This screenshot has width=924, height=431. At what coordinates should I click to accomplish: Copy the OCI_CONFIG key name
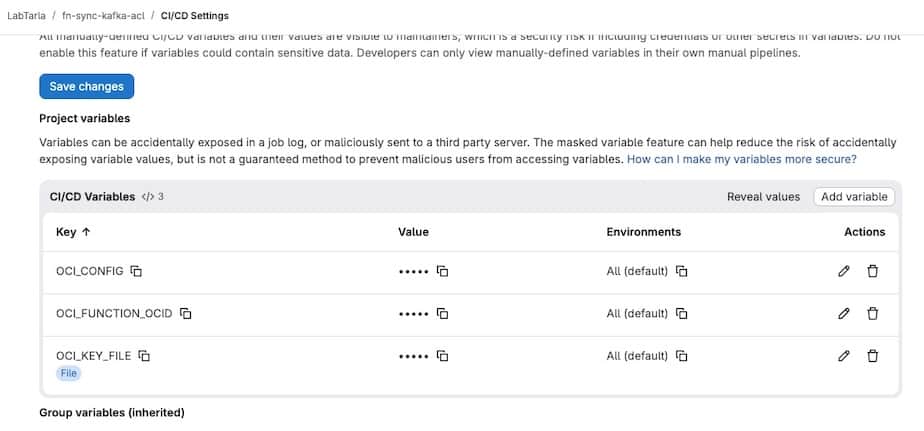coord(137,271)
